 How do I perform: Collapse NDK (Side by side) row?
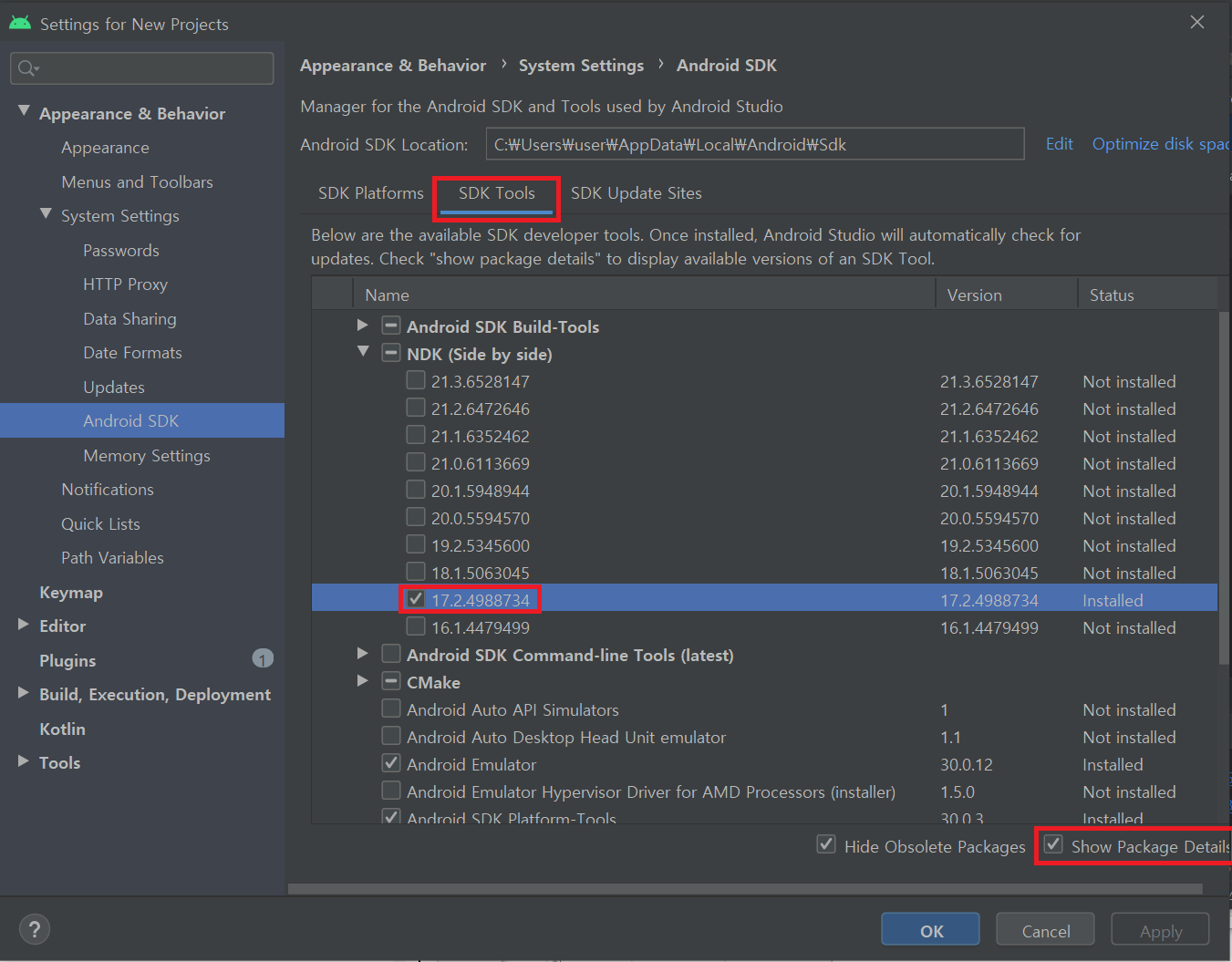363,351
